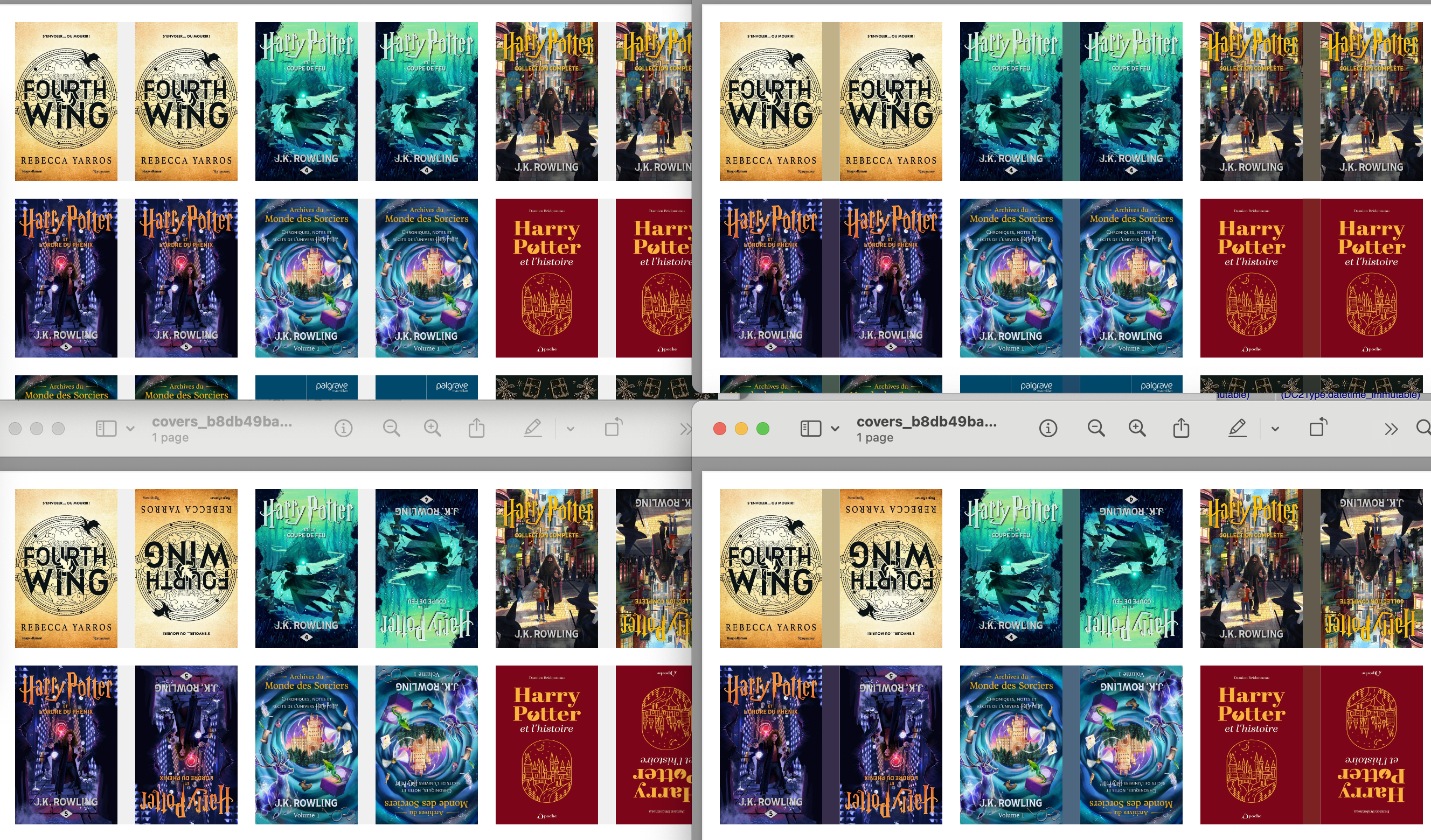Click the Inspector info icon in active window

(1048, 429)
